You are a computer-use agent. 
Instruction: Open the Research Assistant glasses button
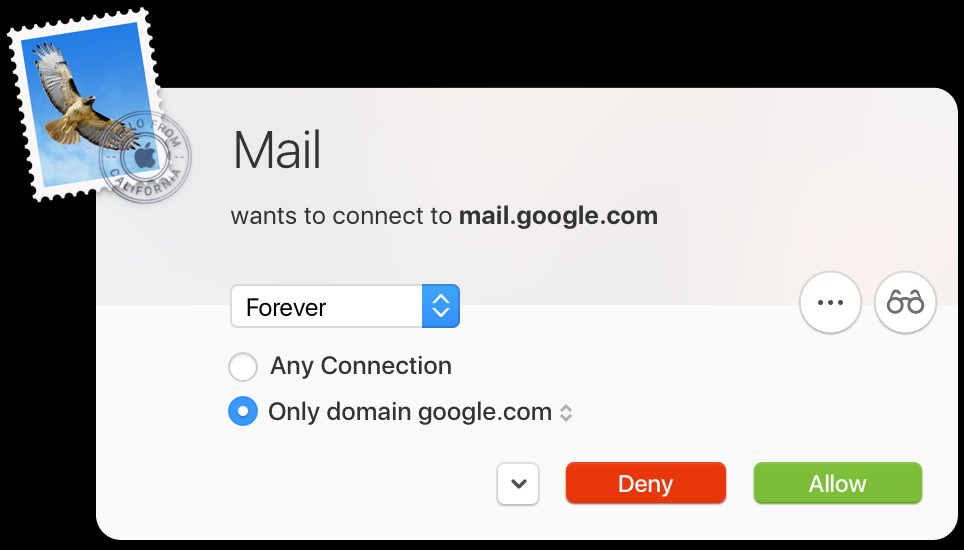(905, 302)
